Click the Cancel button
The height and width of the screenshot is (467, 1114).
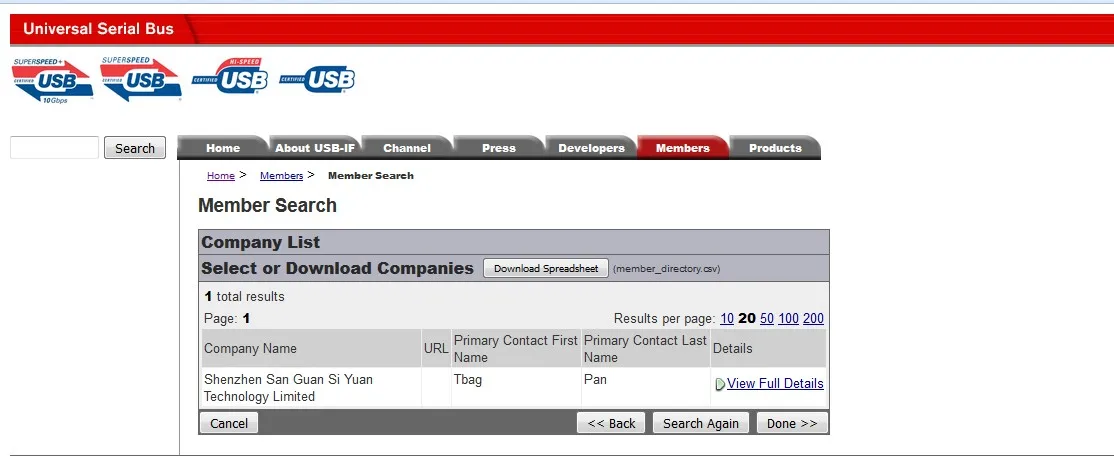(229, 423)
